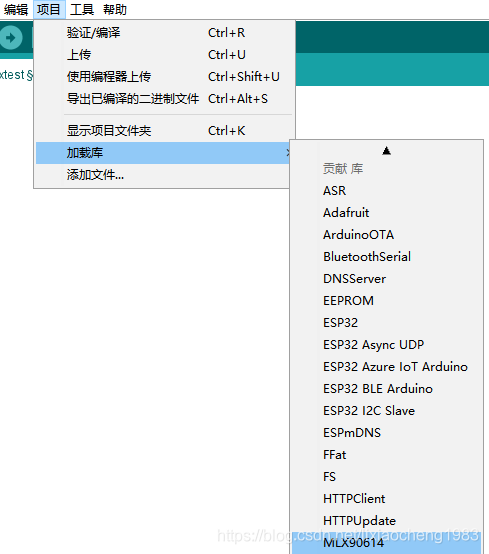Select the xtest sketch tab
489x554 pixels.
pos(16,75)
